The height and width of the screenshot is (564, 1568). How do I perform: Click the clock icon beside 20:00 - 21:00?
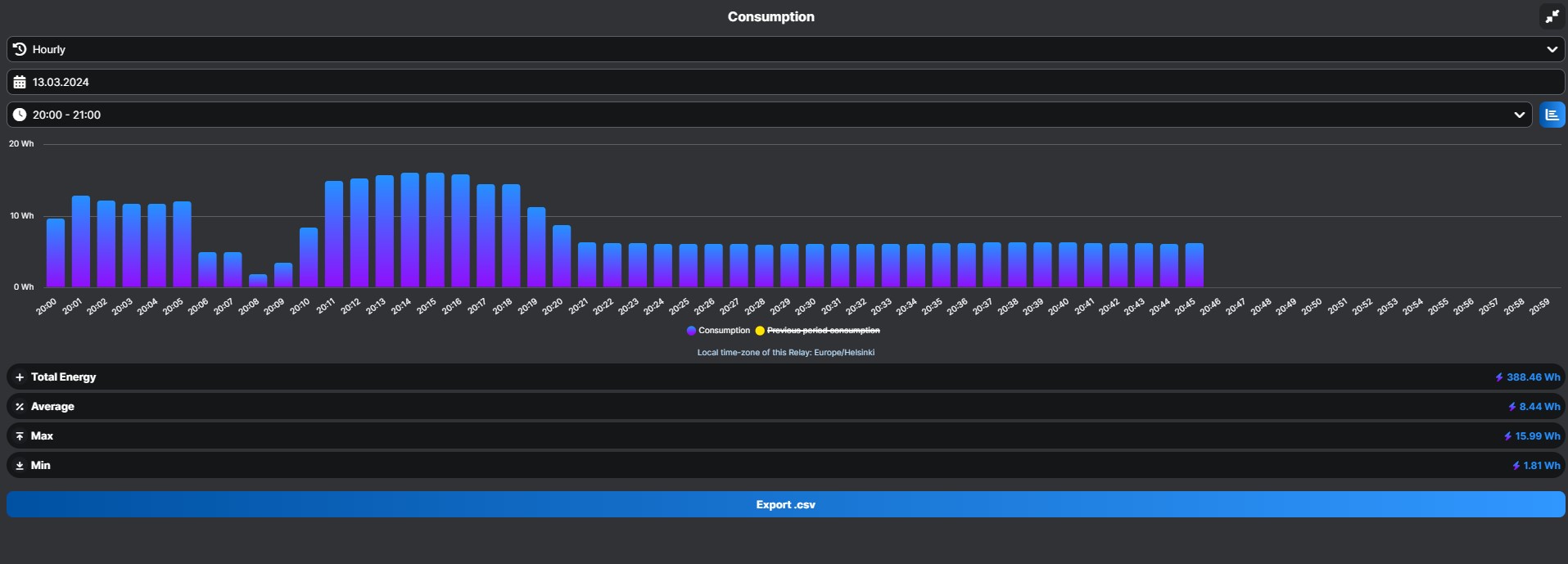[x=20, y=115]
